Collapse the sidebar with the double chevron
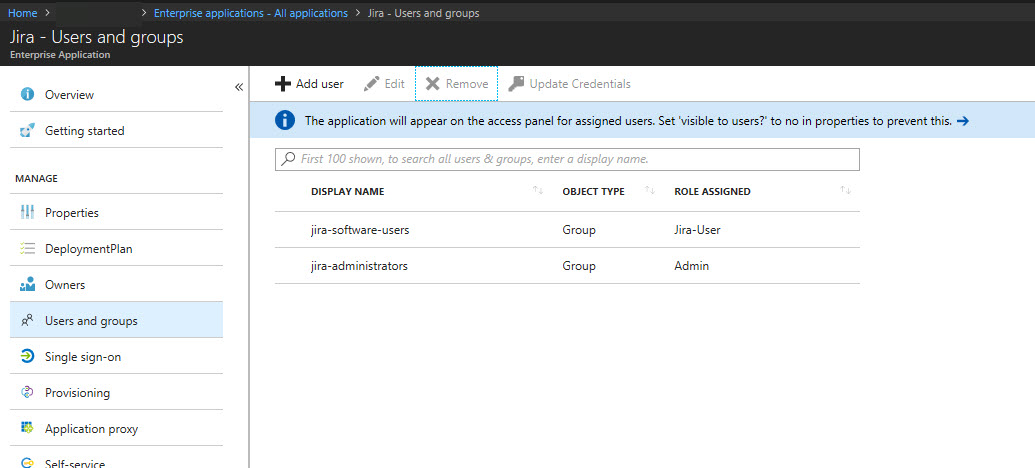The height and width of the screenshot is (468, 1035). pyautogui.click(x=239, y=87)
